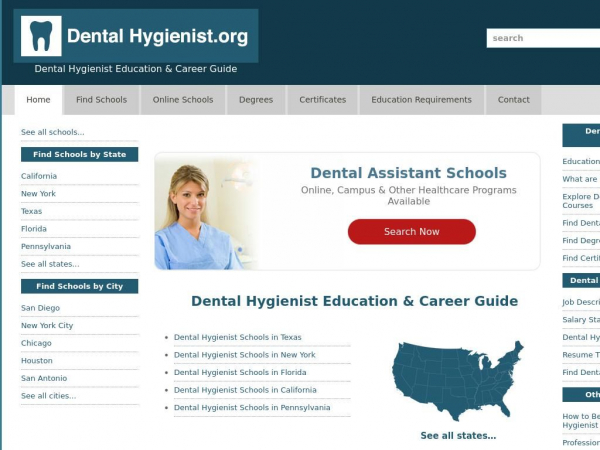Click the Dental Hygienist.org site title
Screen dimensions: 600x450
[x=157, y=36]
